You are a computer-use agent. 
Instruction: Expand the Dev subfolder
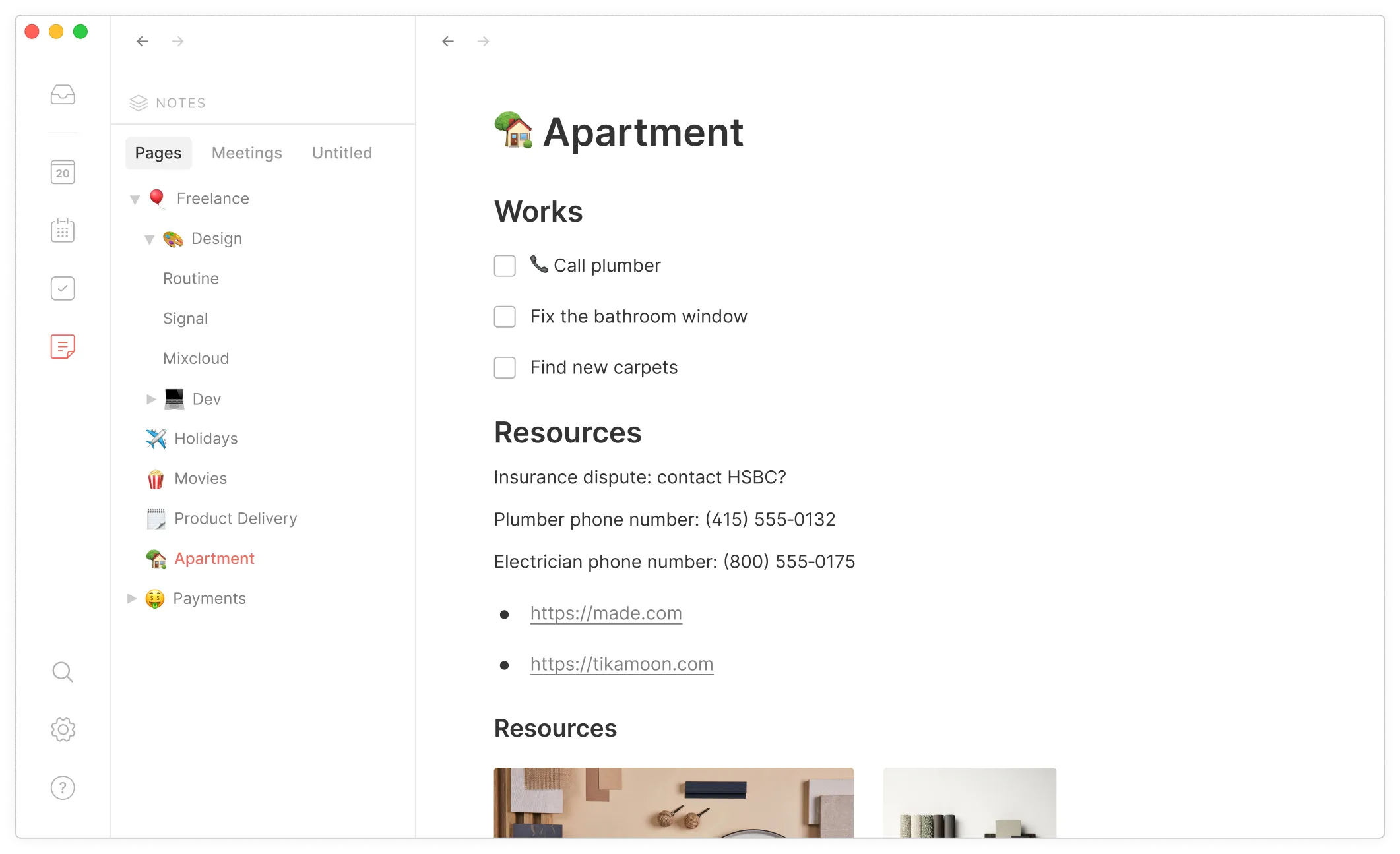click(151, 399)
